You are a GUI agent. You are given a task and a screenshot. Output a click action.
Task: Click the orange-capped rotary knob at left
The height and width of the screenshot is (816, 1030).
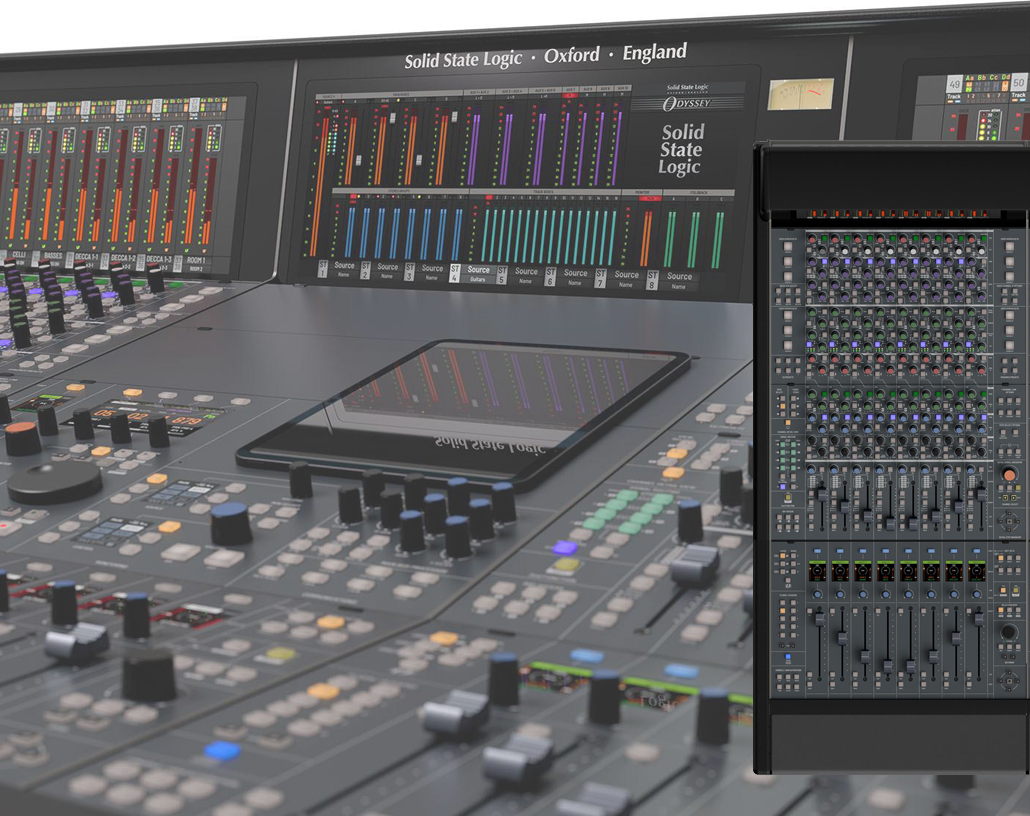coord(23,439)
